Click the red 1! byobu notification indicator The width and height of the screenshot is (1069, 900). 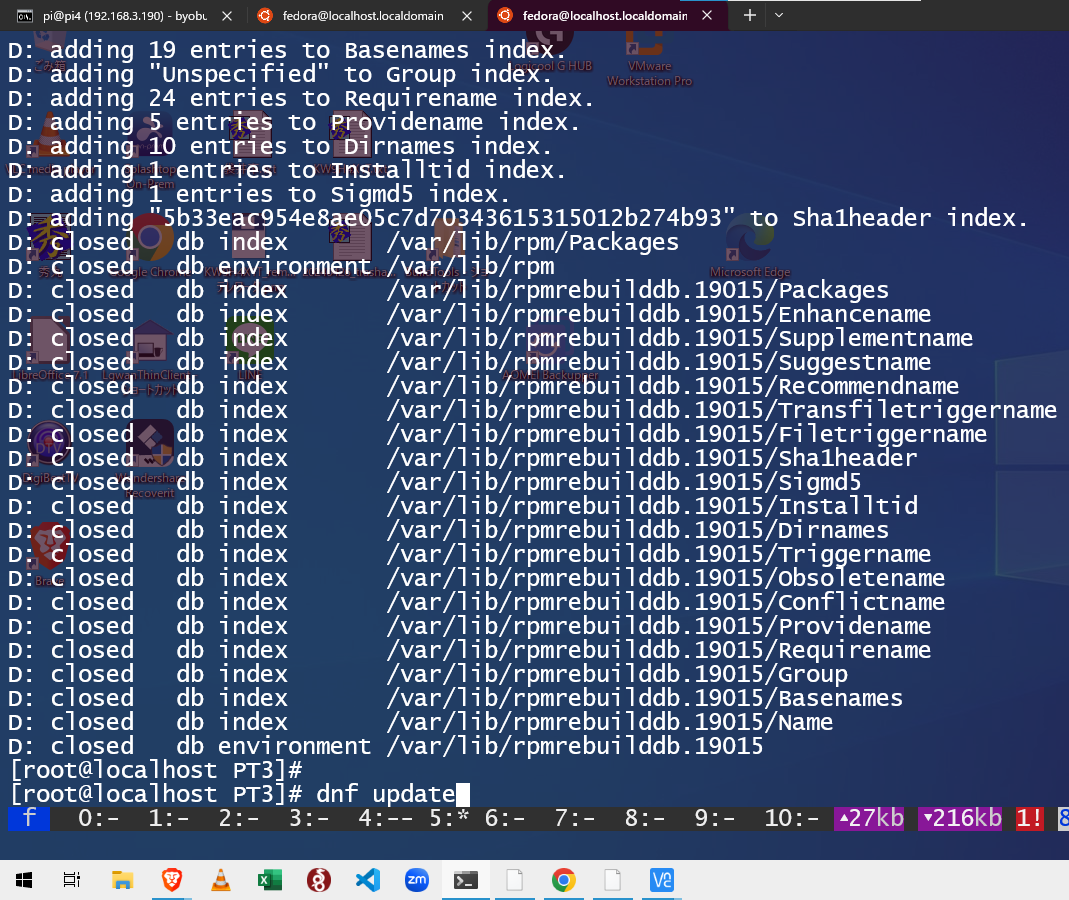(x=1029, y=818)
